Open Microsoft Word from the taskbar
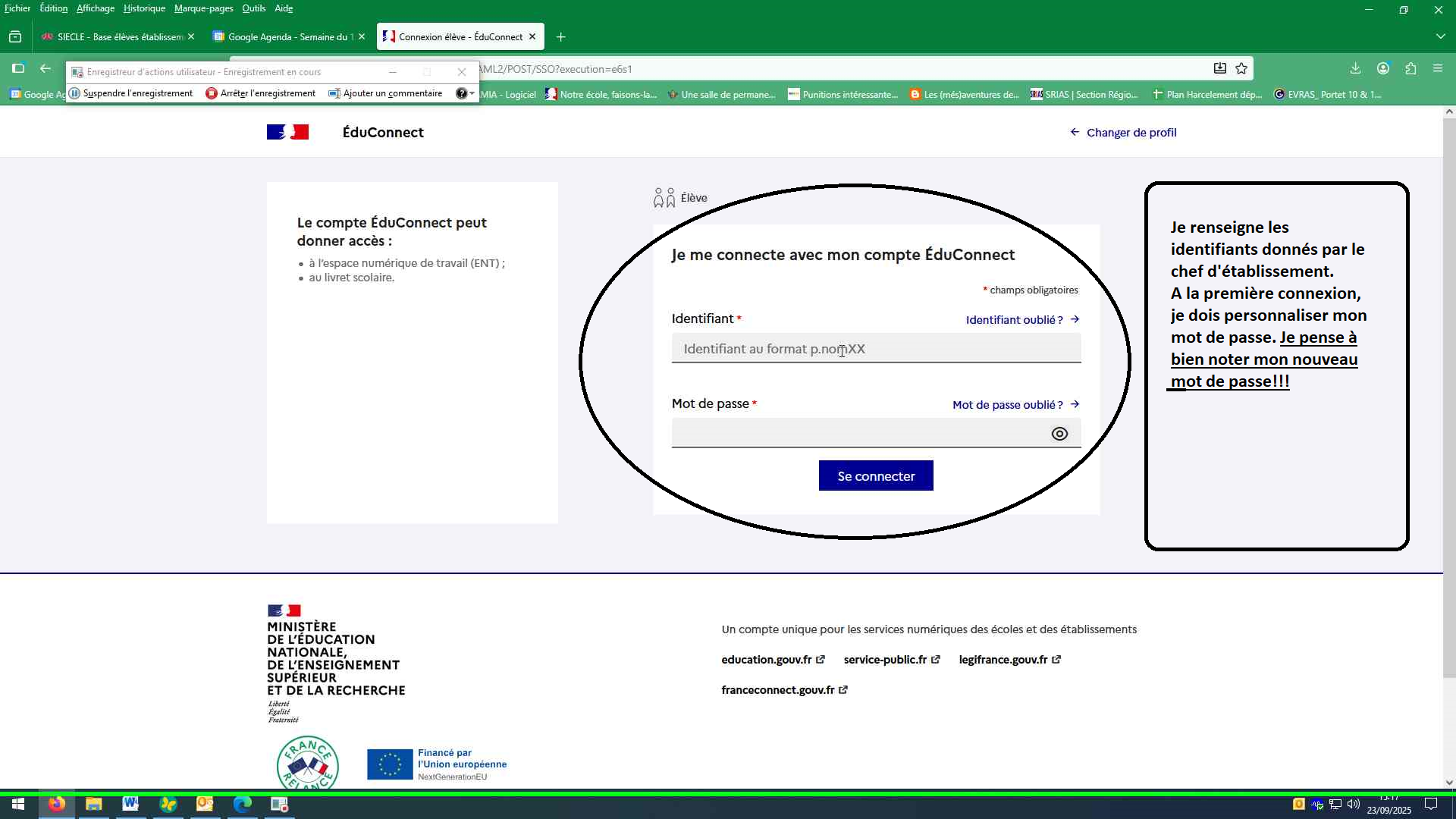The width and height of the screenshot is (1456, 819). coord(130,805)
